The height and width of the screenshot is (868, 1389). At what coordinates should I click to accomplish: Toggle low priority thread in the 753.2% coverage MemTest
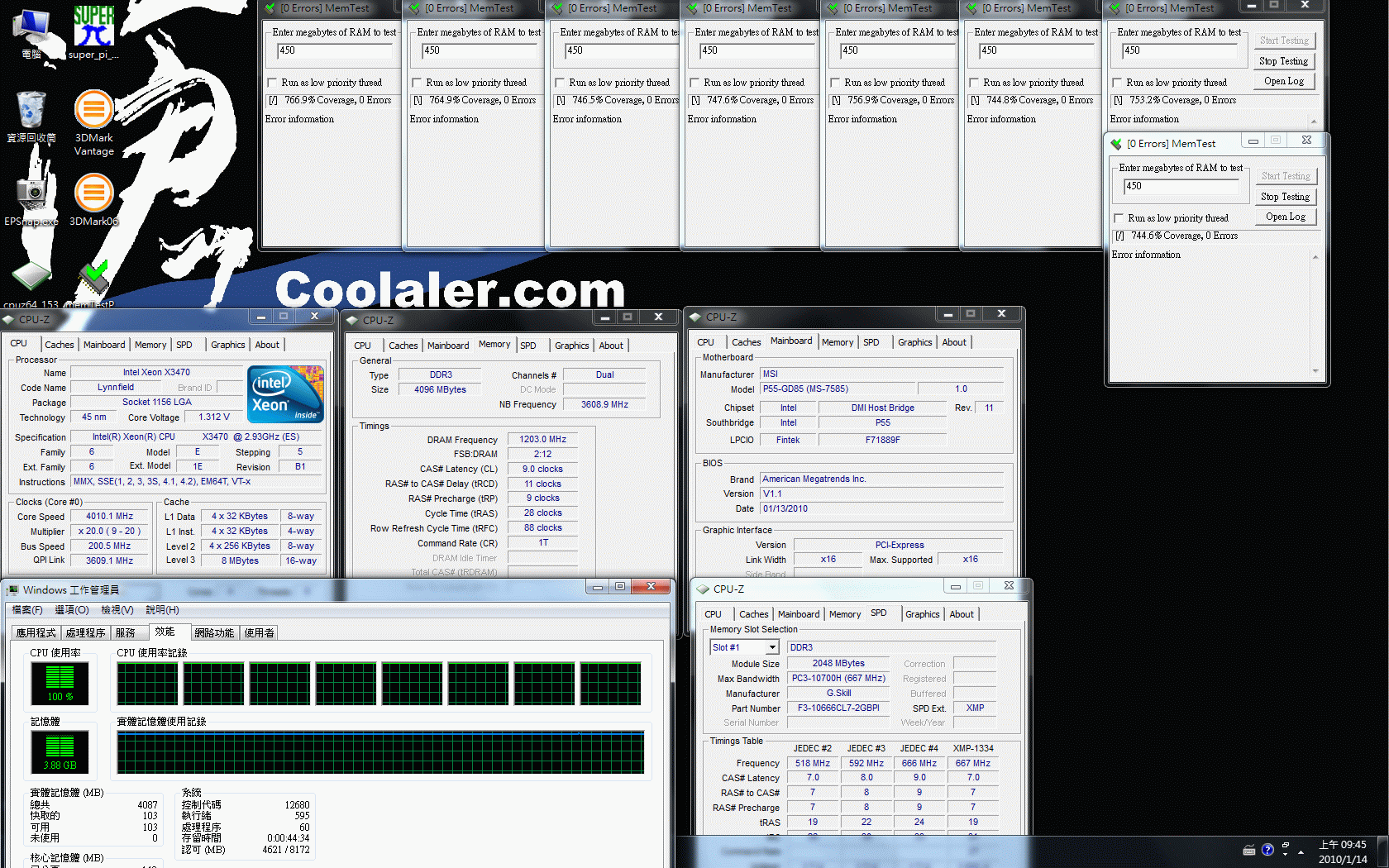coord(1117,83)
